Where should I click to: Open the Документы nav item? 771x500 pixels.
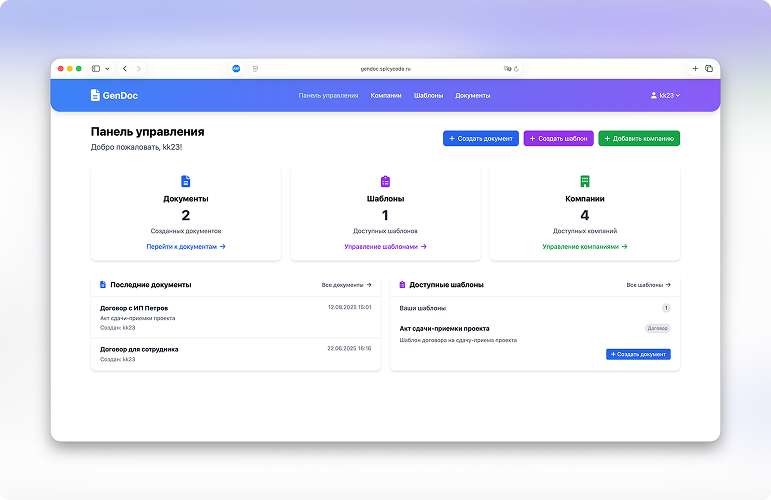[x=473, y=95]
